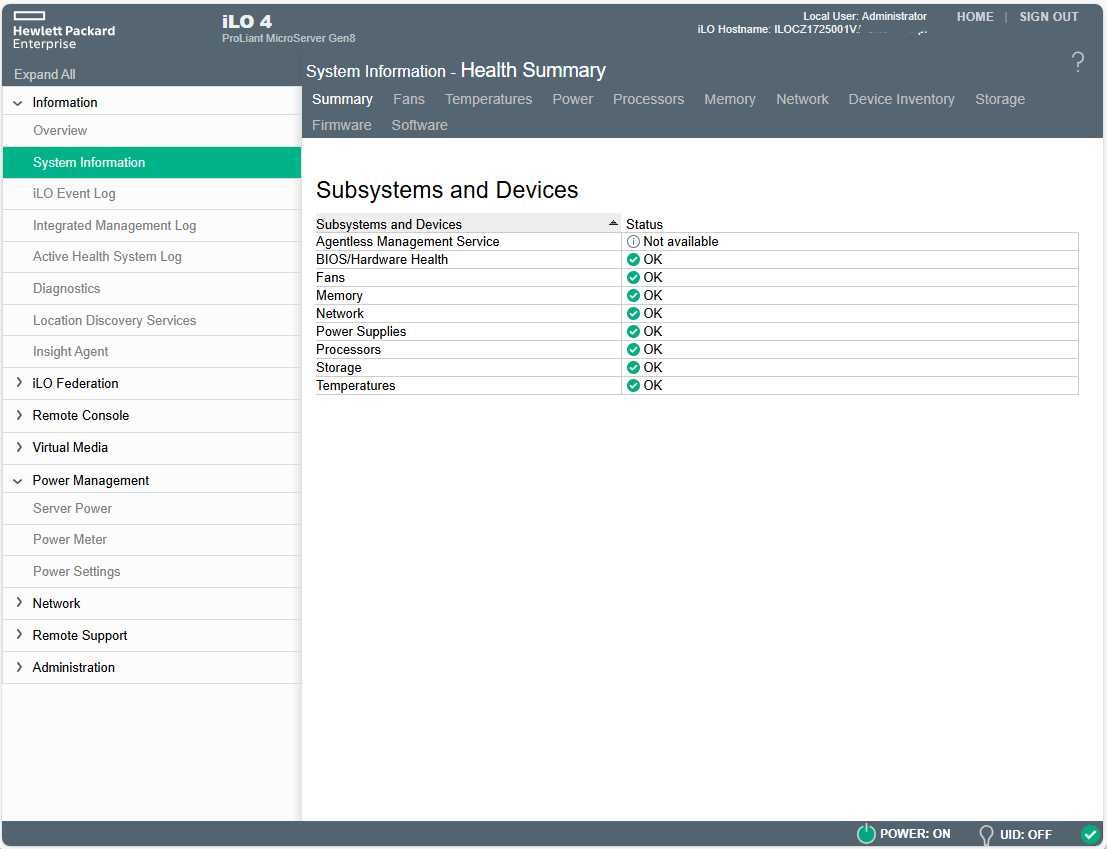
Task: Click the green health checkmark in footer
Action: click(x=1089, y=833)
